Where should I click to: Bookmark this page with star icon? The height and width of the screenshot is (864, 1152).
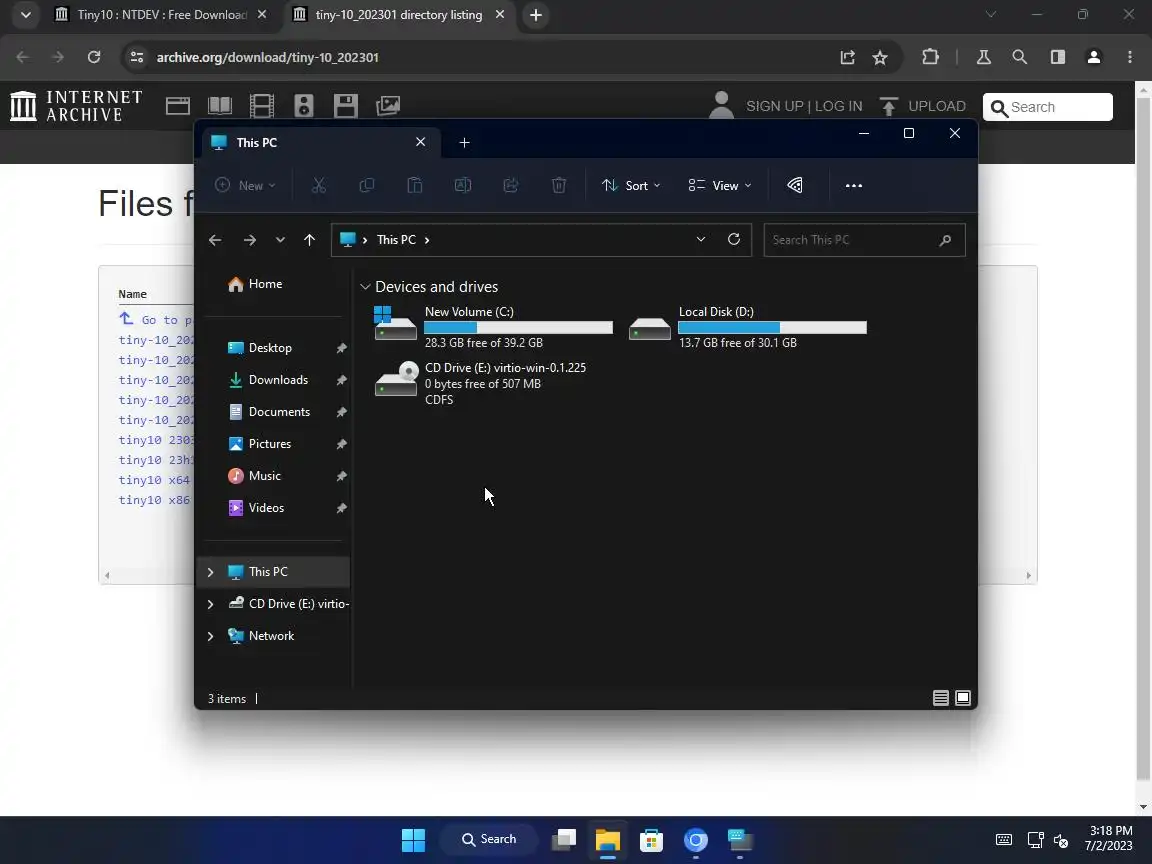880,57
